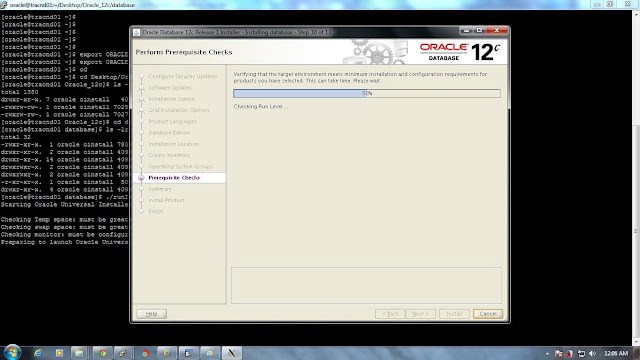The height and width of the screenshot is (360, 640).
Task: Click the PuTTY terminal window title icon
Action: [x=4, y=5]
